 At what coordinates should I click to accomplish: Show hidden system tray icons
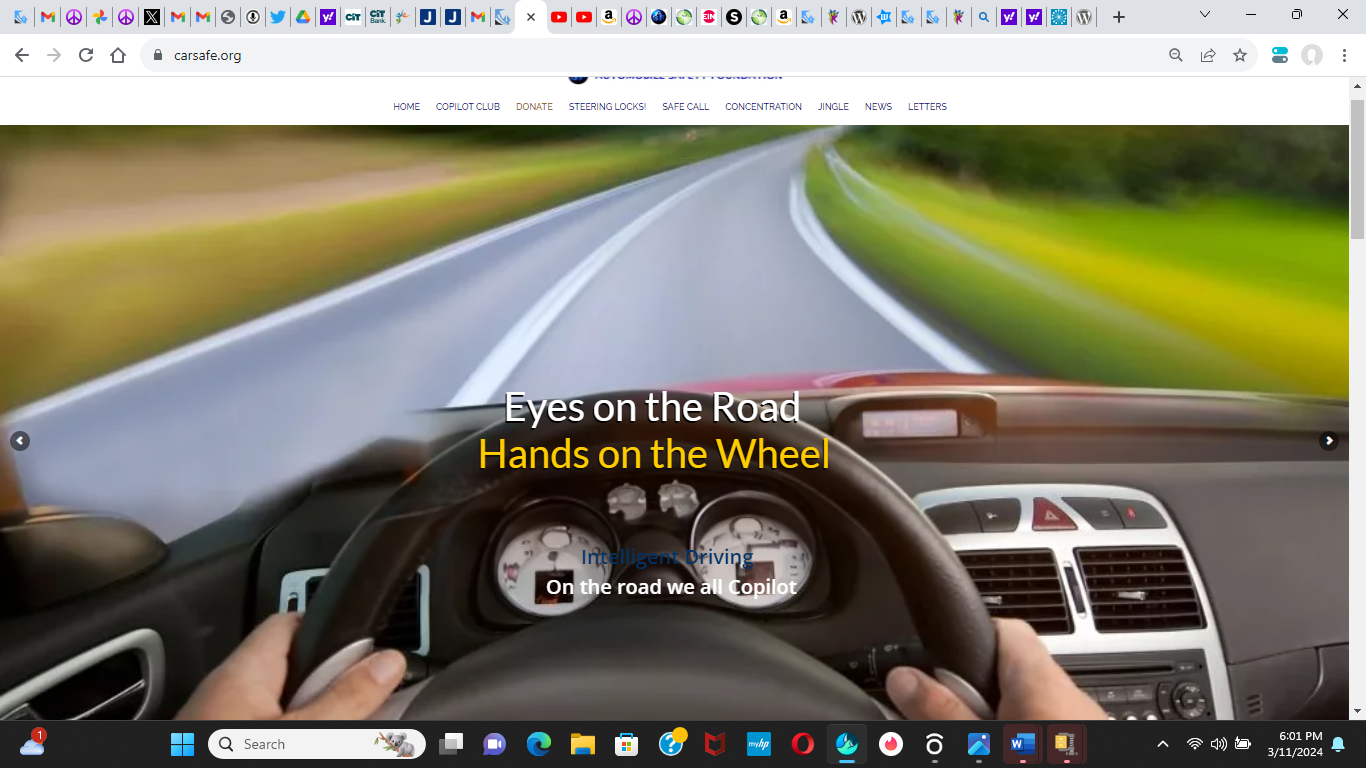click(x=1162, y=744)
